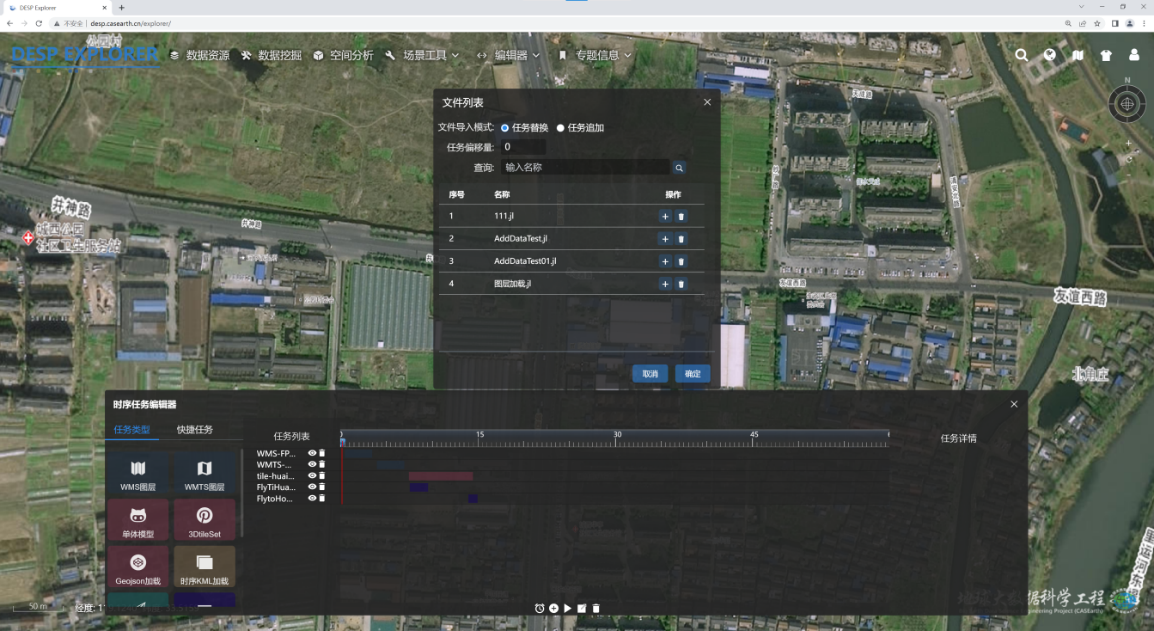Image resolution: width=1154 pixels, height=631 pixels.
Task: Click the user account icon at top right
Action: click(x=1134, y=56)
